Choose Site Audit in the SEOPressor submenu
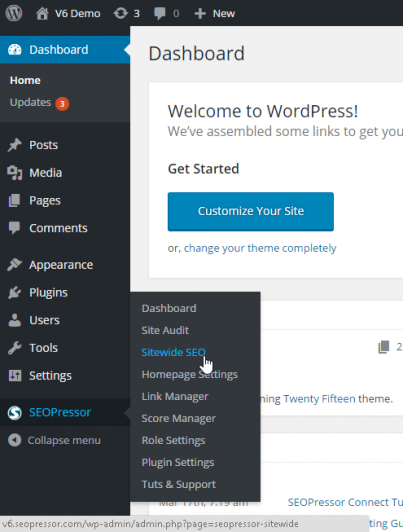Screen dimensions: 403x532 (x=165, y=330)
